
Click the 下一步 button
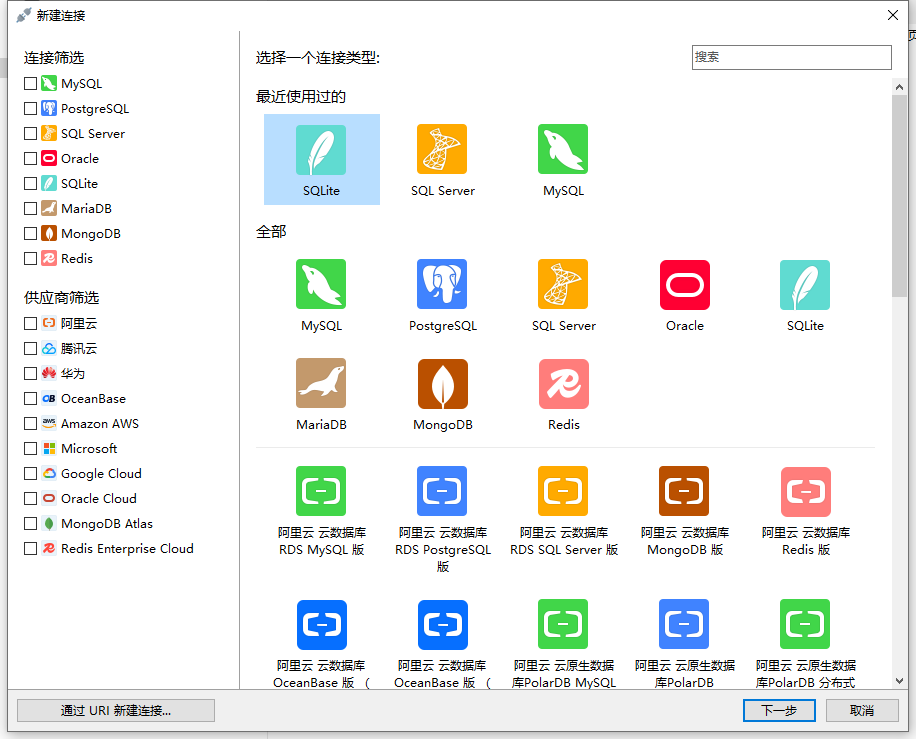click(x=779, y=710)
